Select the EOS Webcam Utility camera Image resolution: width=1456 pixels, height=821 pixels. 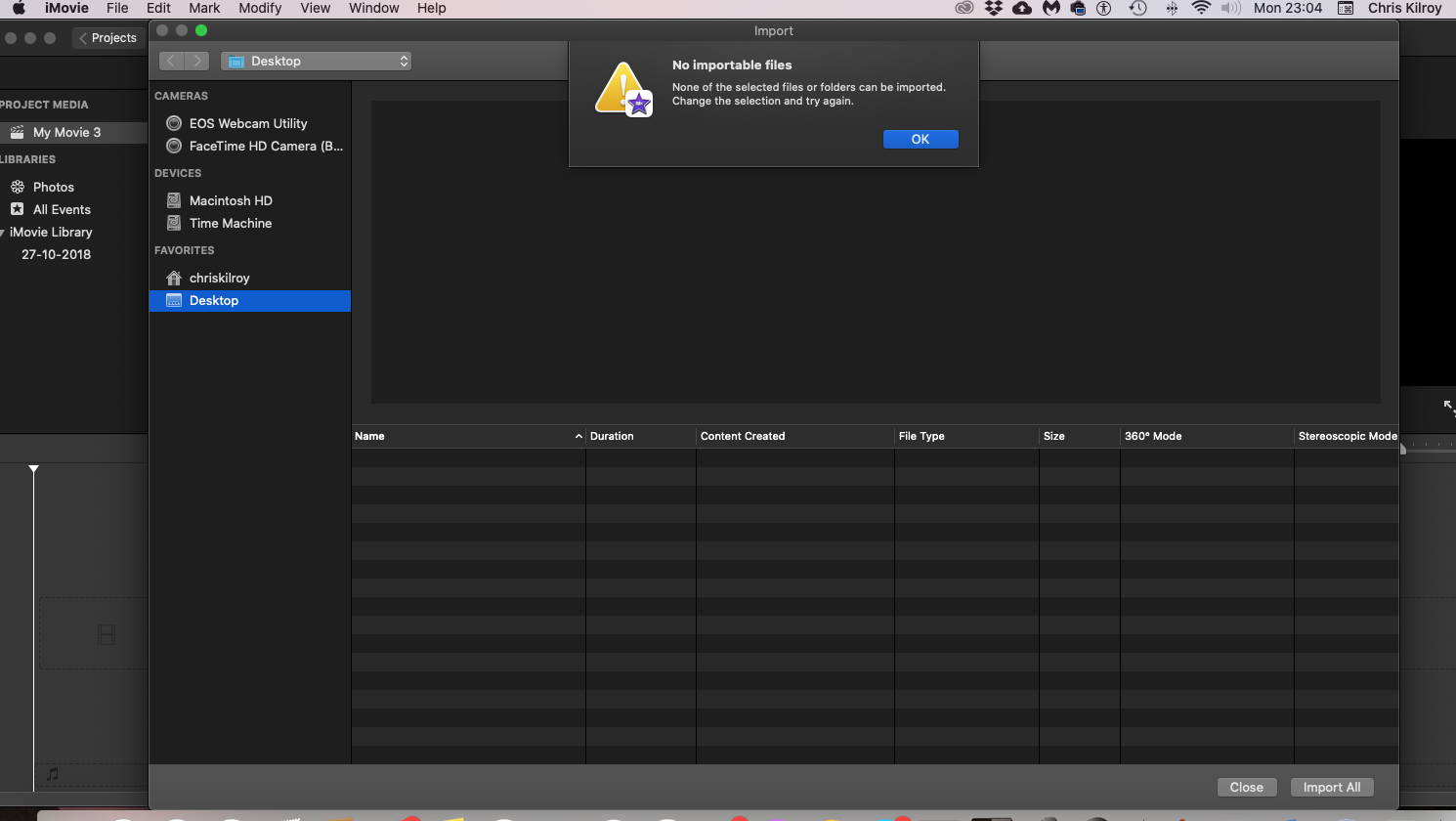250,123
